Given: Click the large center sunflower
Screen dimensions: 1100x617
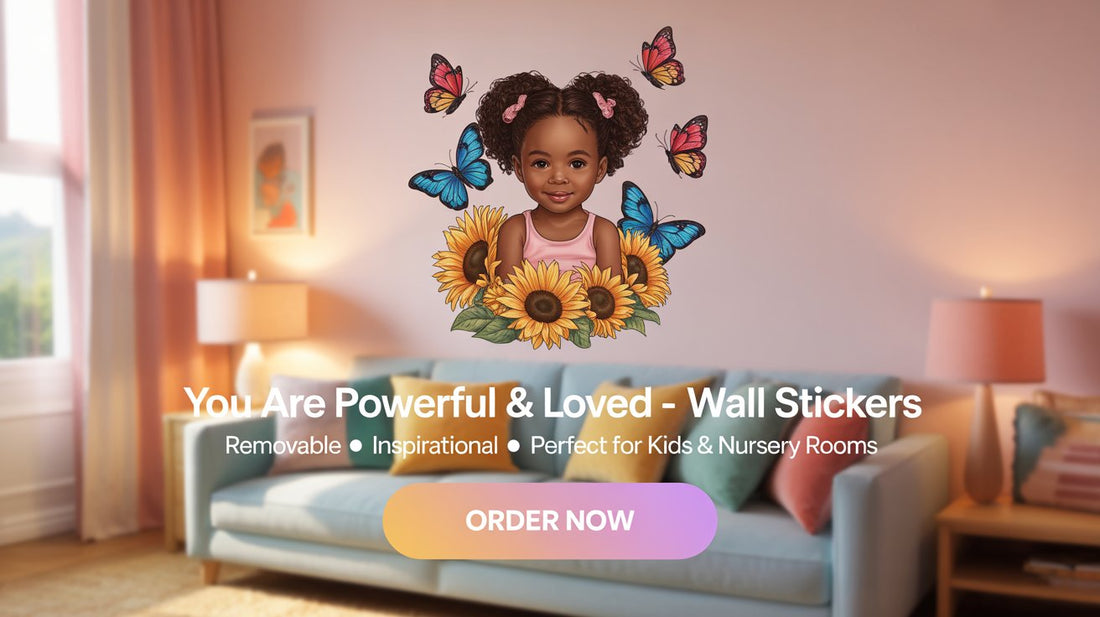Looking at the screenshot, I should pos(544,304).
